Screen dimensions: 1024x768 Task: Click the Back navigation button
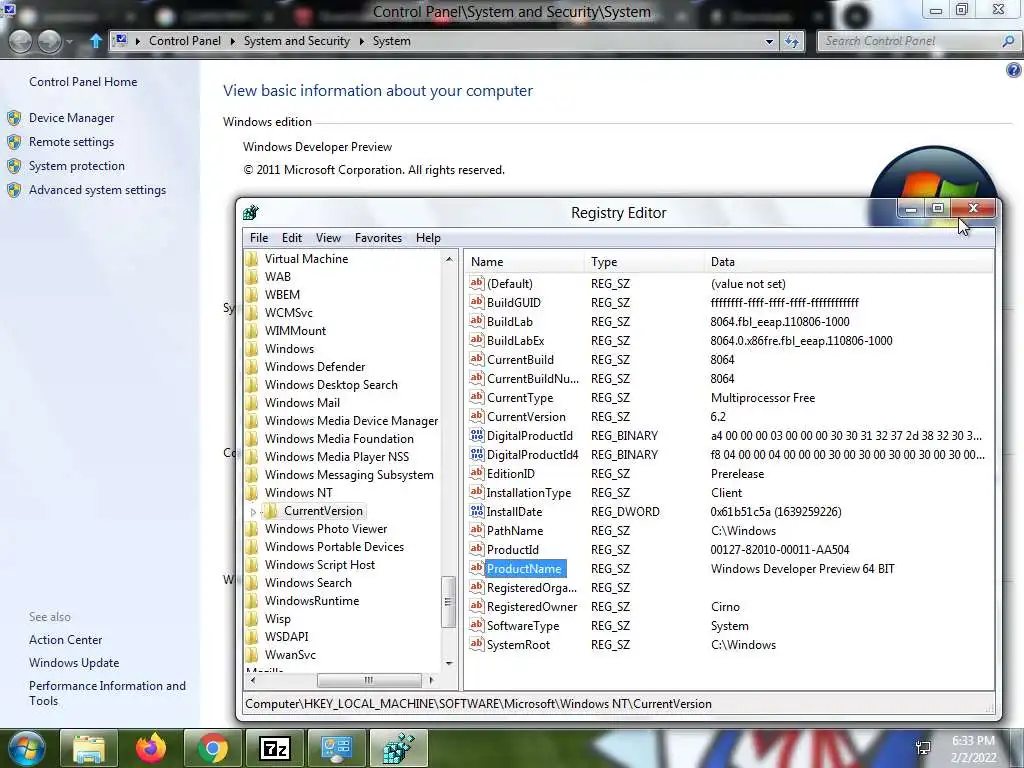(20, 42)
